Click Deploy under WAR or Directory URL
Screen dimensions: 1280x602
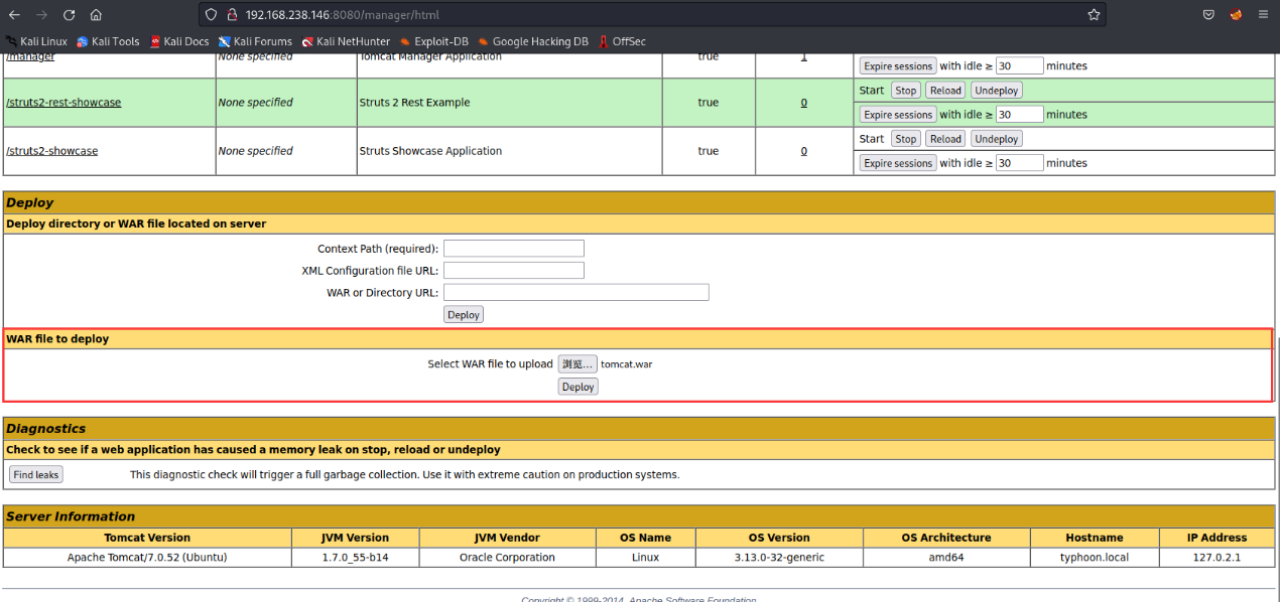click(463, 315)
